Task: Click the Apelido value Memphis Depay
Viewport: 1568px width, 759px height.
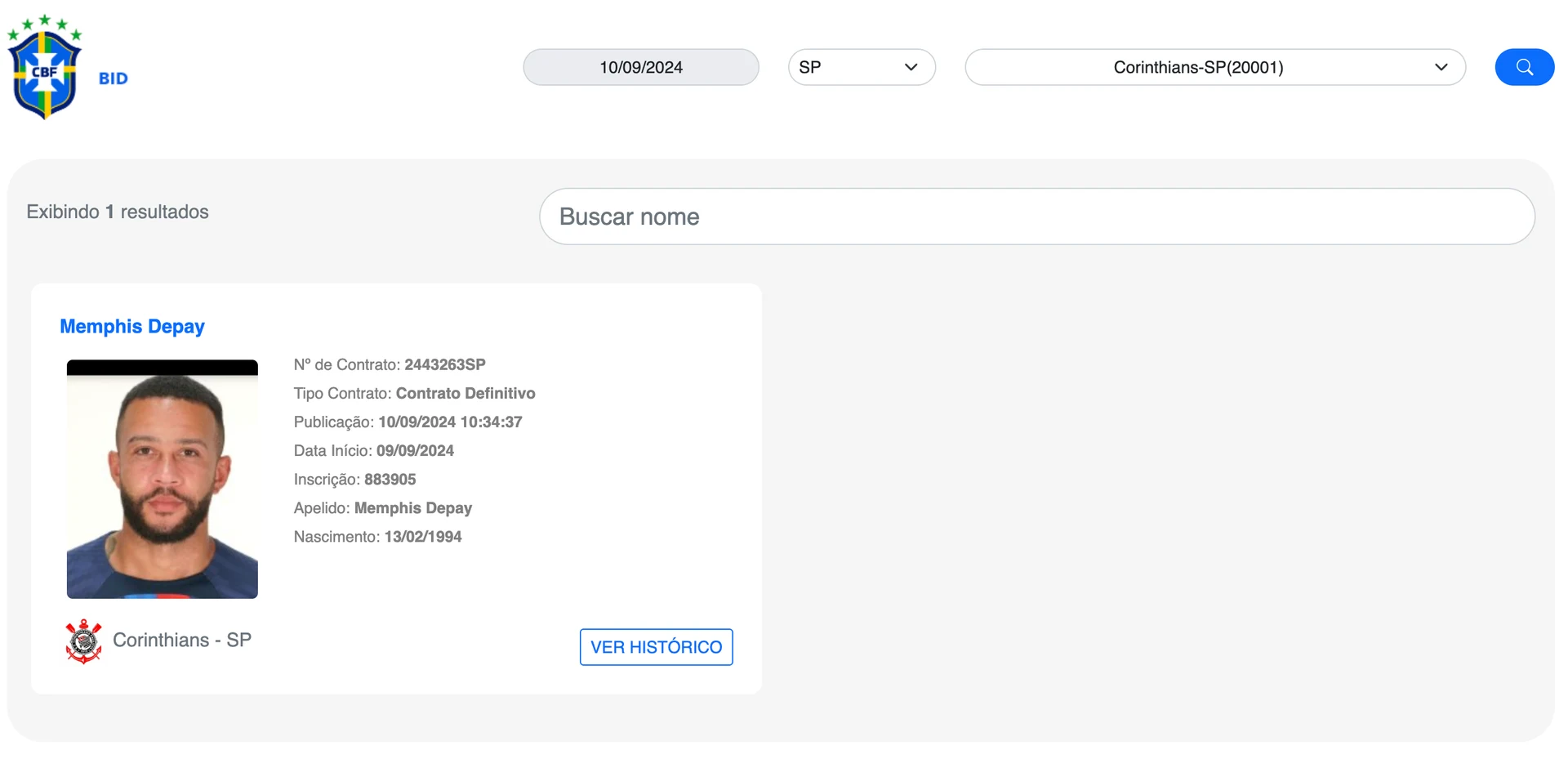Action: pyautogui.click(x=413, y=508)
